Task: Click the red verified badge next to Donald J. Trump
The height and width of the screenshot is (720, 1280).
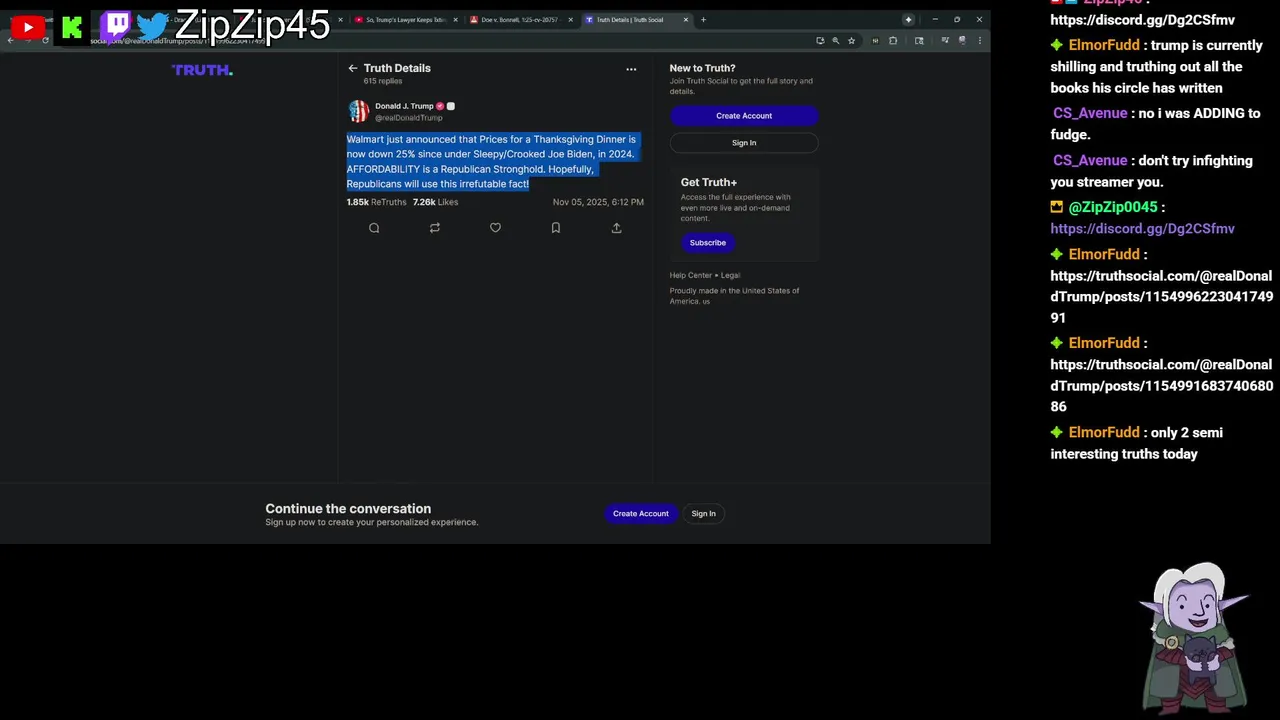Action: click(439, 106)
